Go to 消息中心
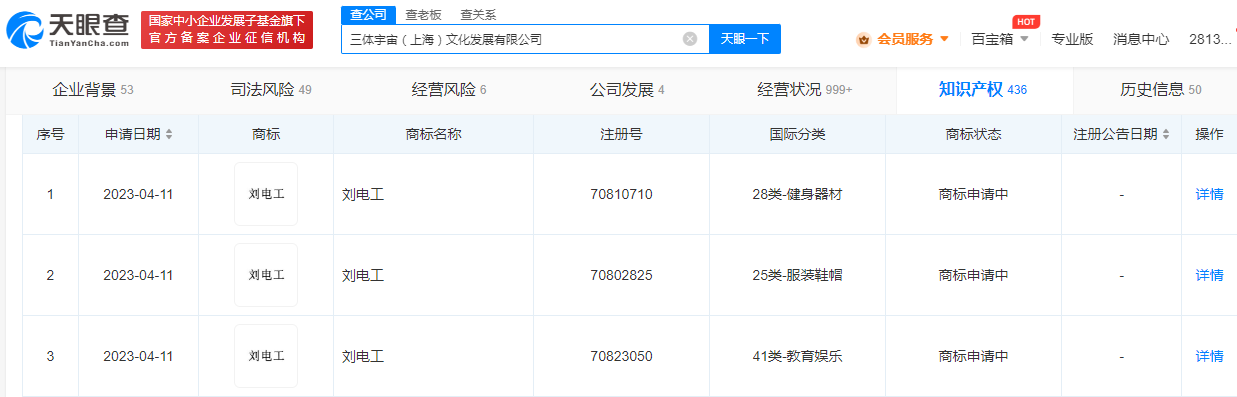1237x397 pixels. click(x=1141, y=39)
